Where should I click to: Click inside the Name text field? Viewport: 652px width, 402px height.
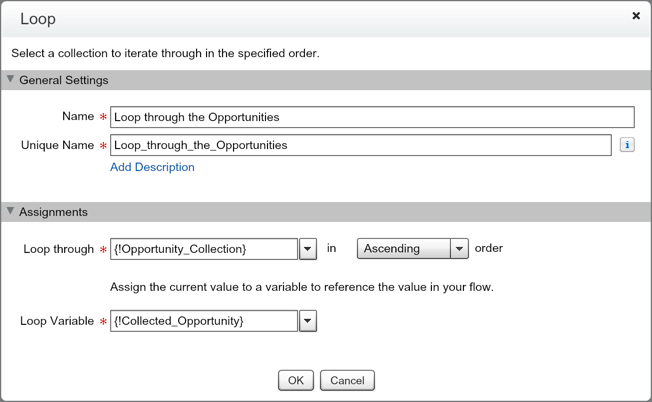(x=372, y=117)
